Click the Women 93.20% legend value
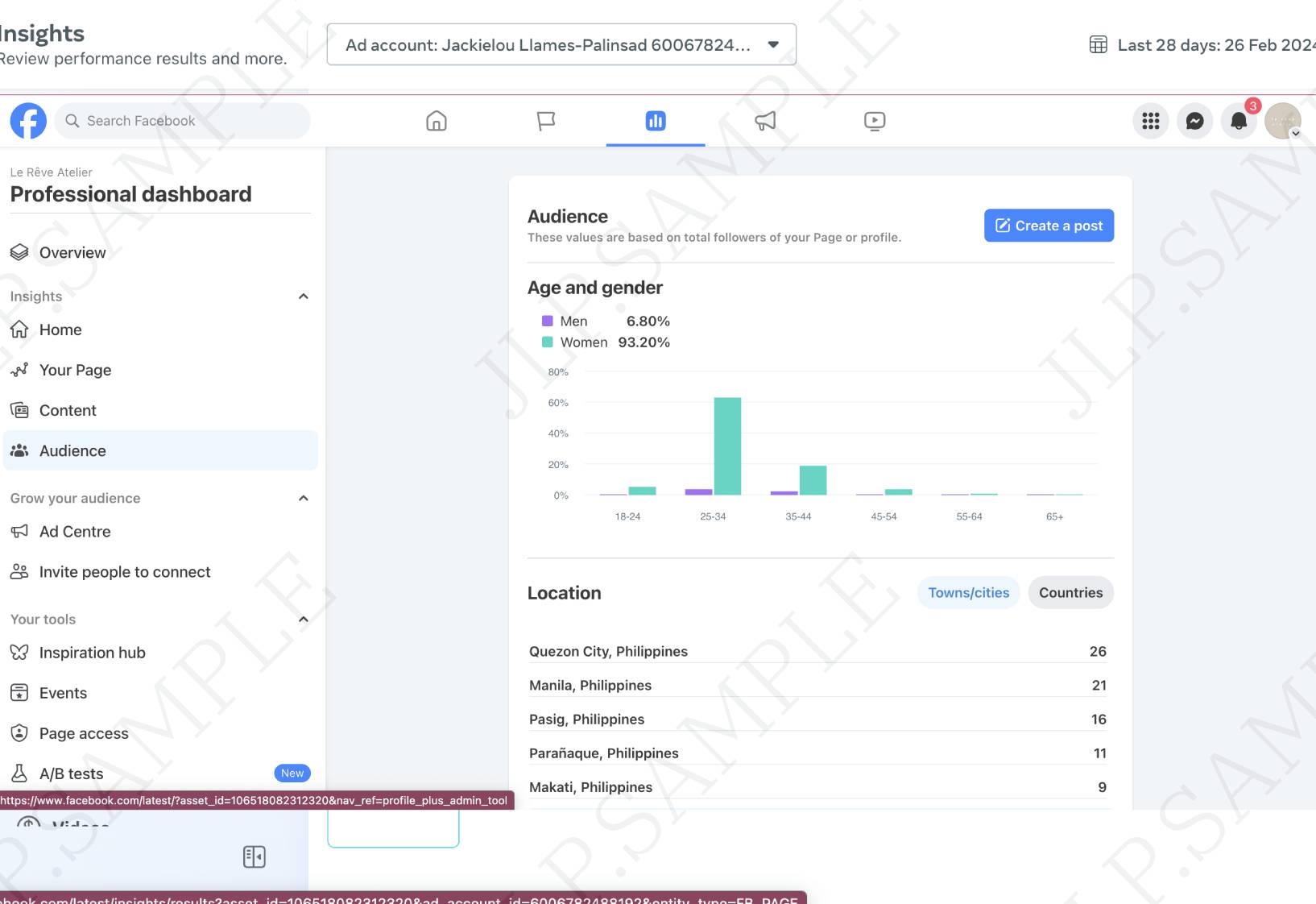Screen dimensions: 1316x904 coord(644,342)
